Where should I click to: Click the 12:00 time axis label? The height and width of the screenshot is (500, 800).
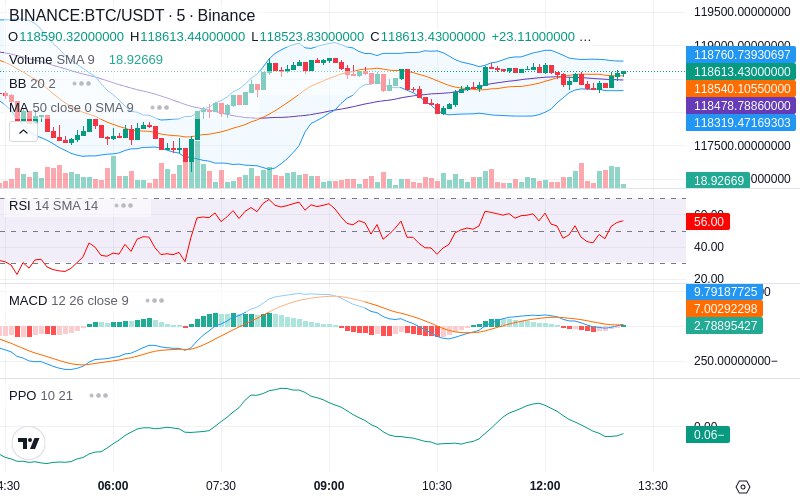tap(545, 486)
